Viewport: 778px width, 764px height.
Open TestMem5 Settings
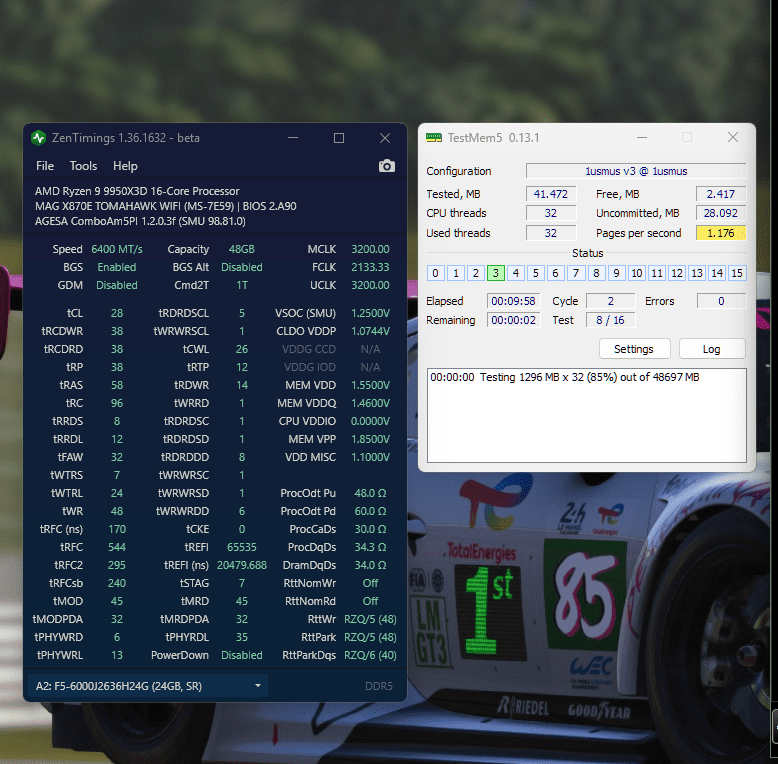point(634,349)
